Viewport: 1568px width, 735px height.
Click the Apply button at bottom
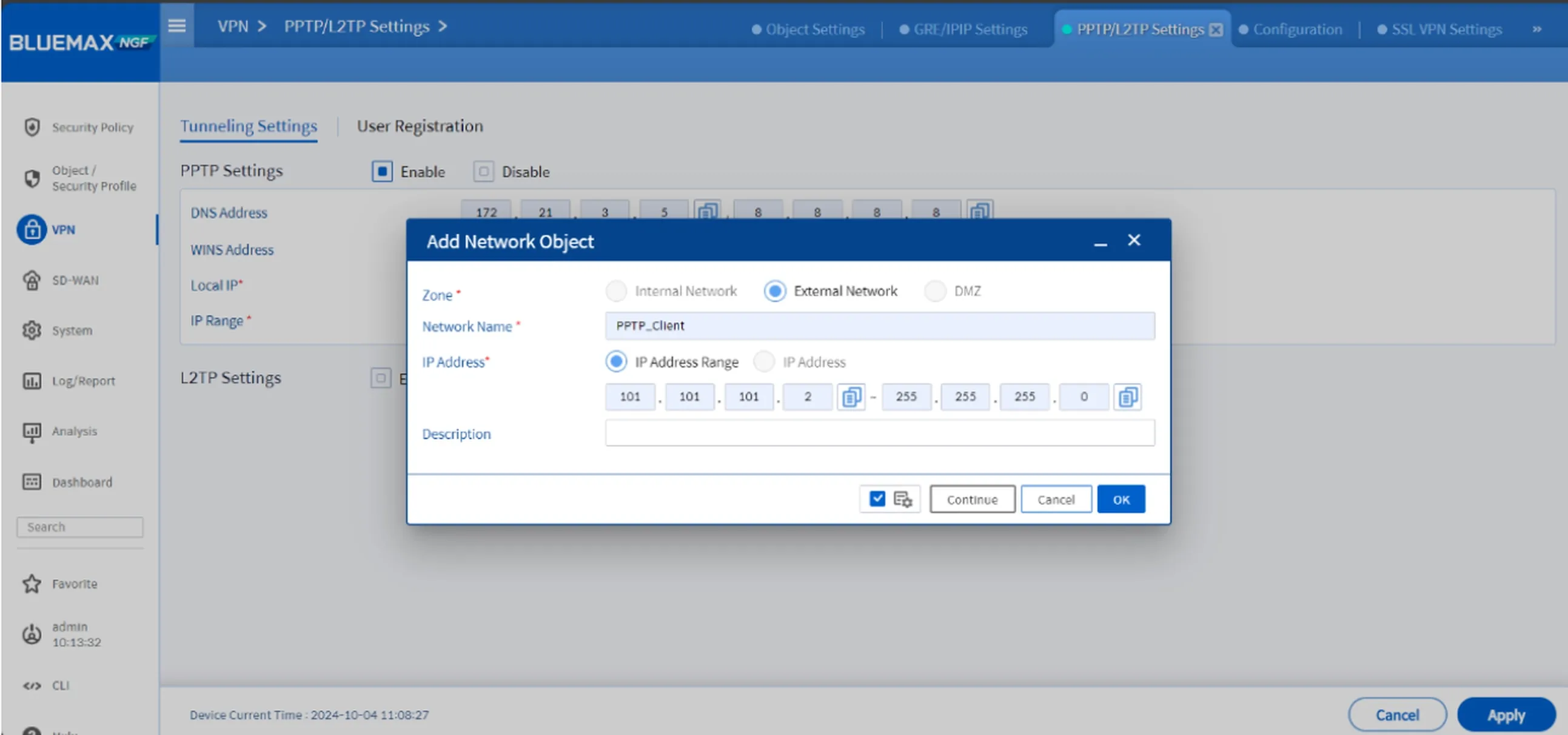1506,715
